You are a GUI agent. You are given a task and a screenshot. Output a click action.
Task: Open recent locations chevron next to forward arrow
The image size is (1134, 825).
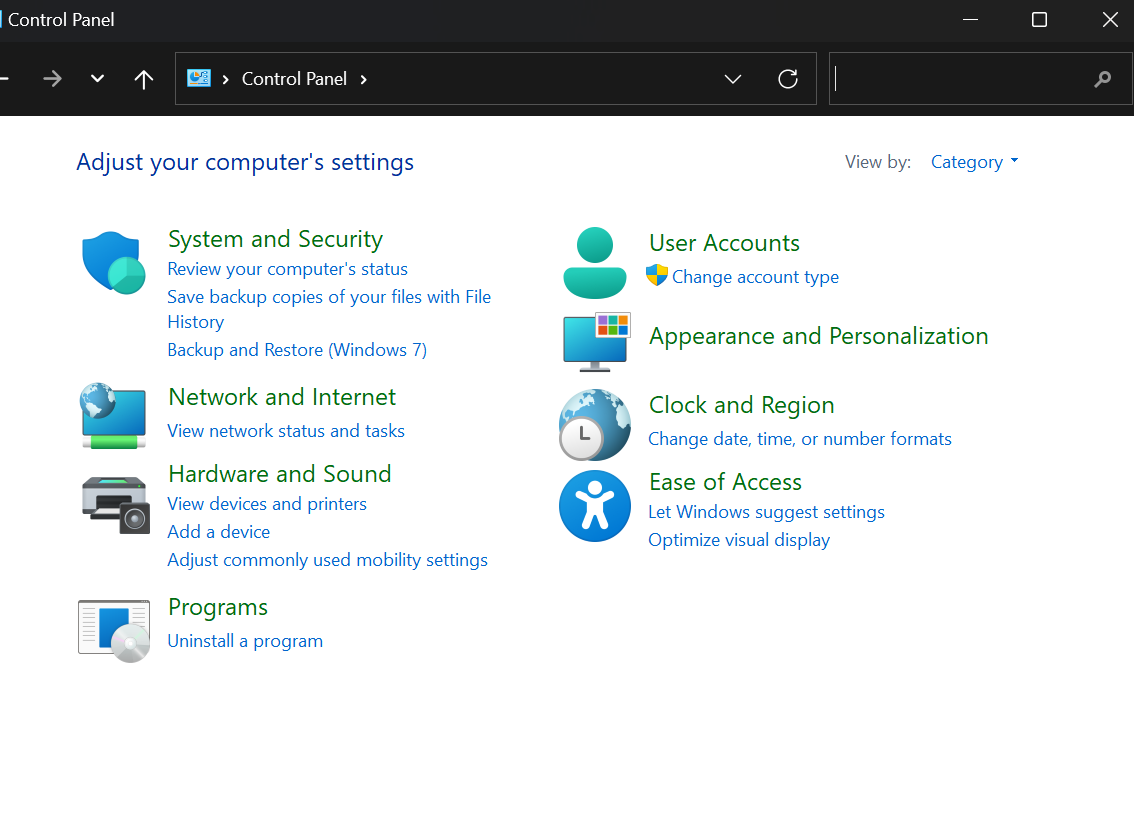point(97,79)
